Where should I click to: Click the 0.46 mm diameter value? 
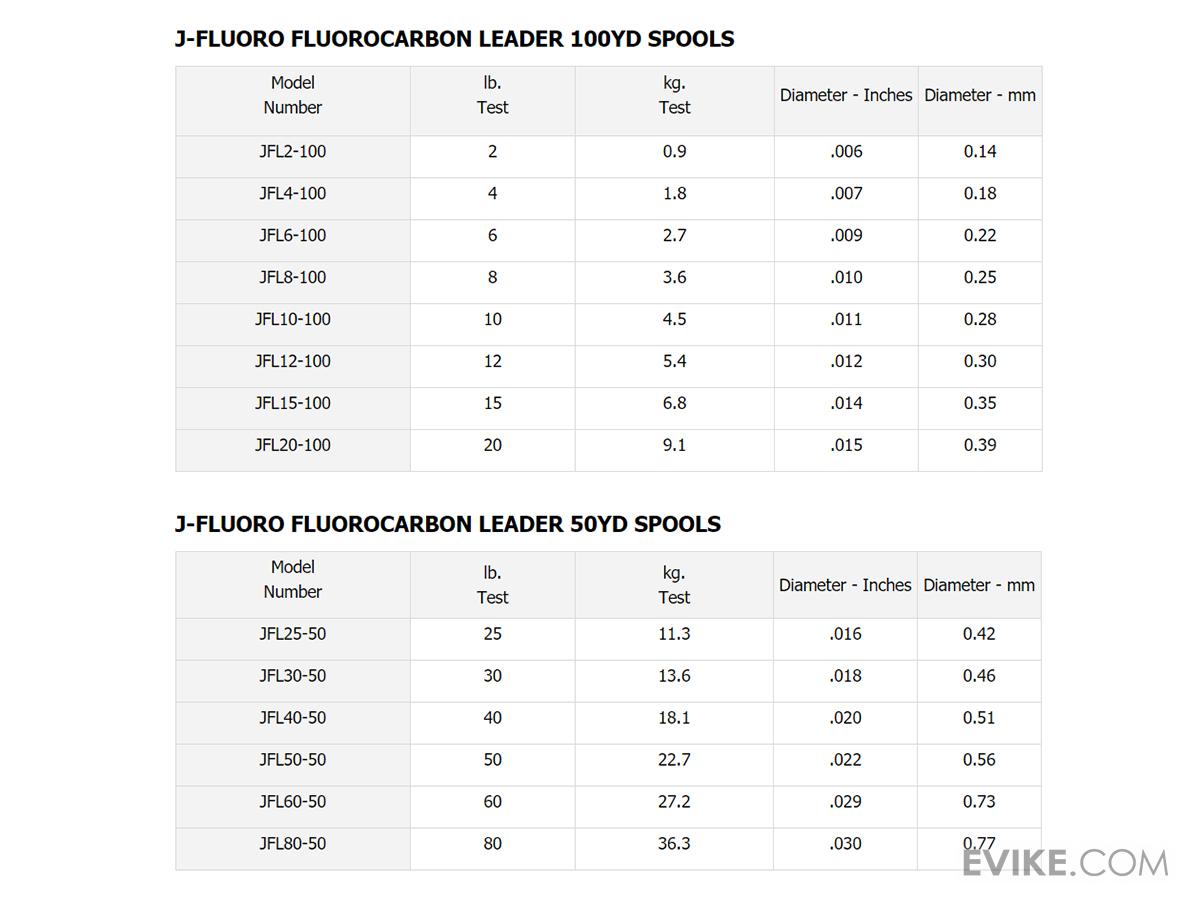point(979,676)
